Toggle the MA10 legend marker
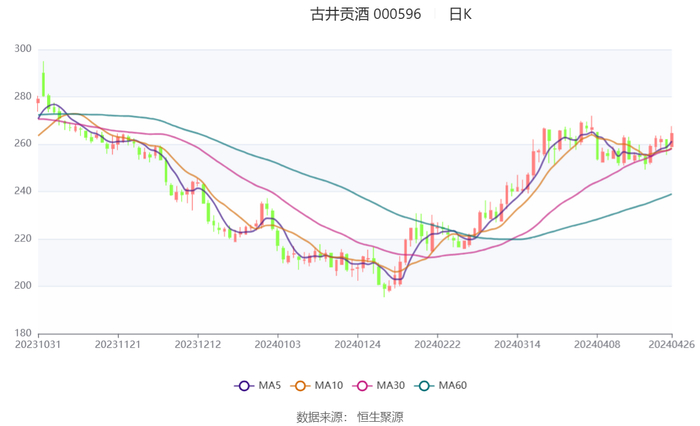The image size is (700, 426). [x=300, y=386]
